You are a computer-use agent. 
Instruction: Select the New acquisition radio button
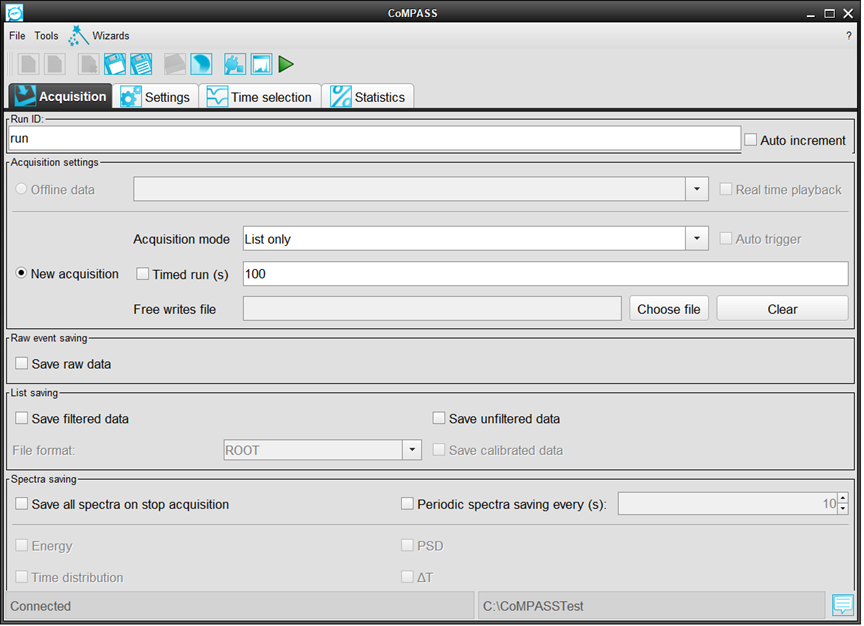(21, 273)
